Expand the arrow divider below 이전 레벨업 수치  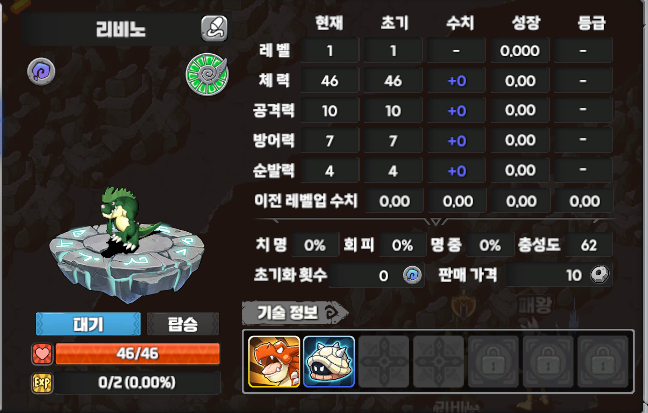coord(435,222)
